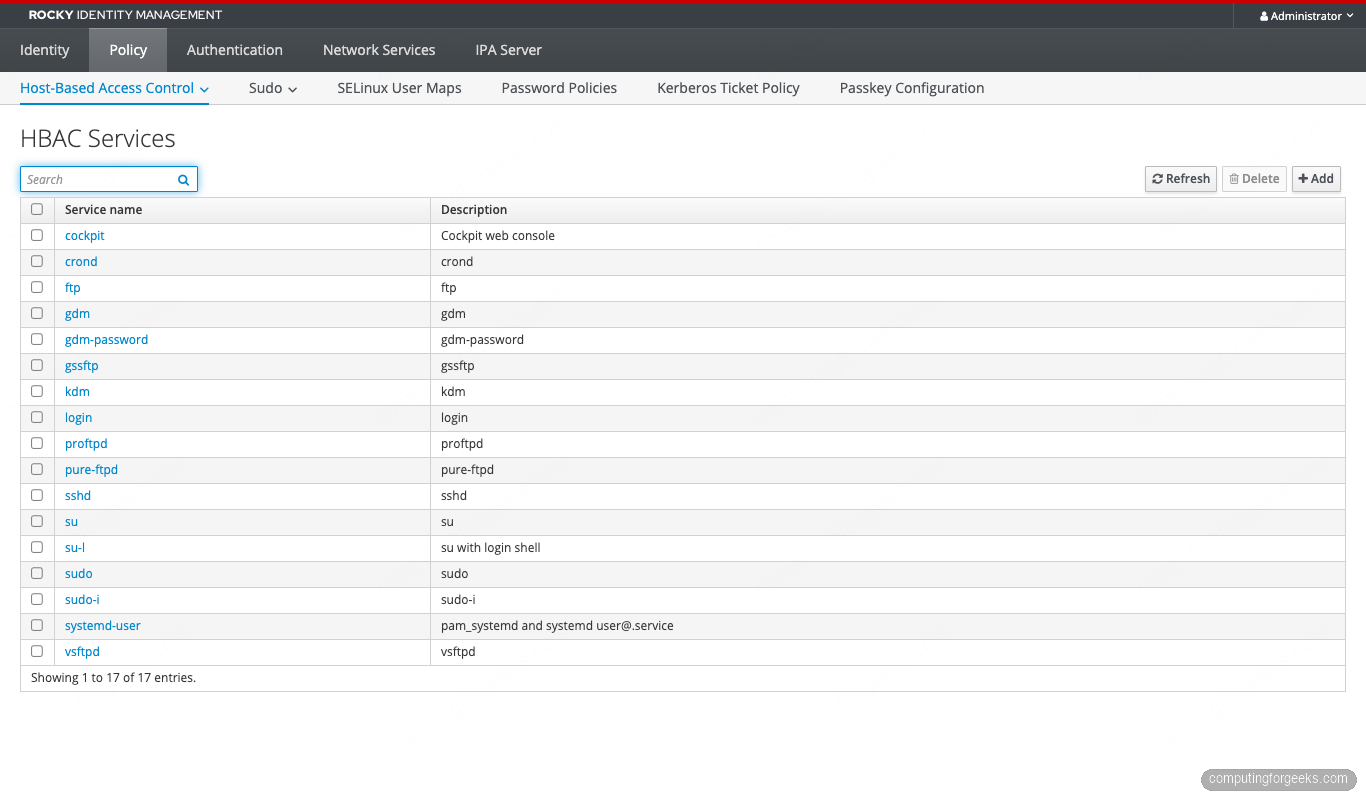Select the Policy tab
The height and width of the screenshot is (800, 1366).
[x=128, y=50]
